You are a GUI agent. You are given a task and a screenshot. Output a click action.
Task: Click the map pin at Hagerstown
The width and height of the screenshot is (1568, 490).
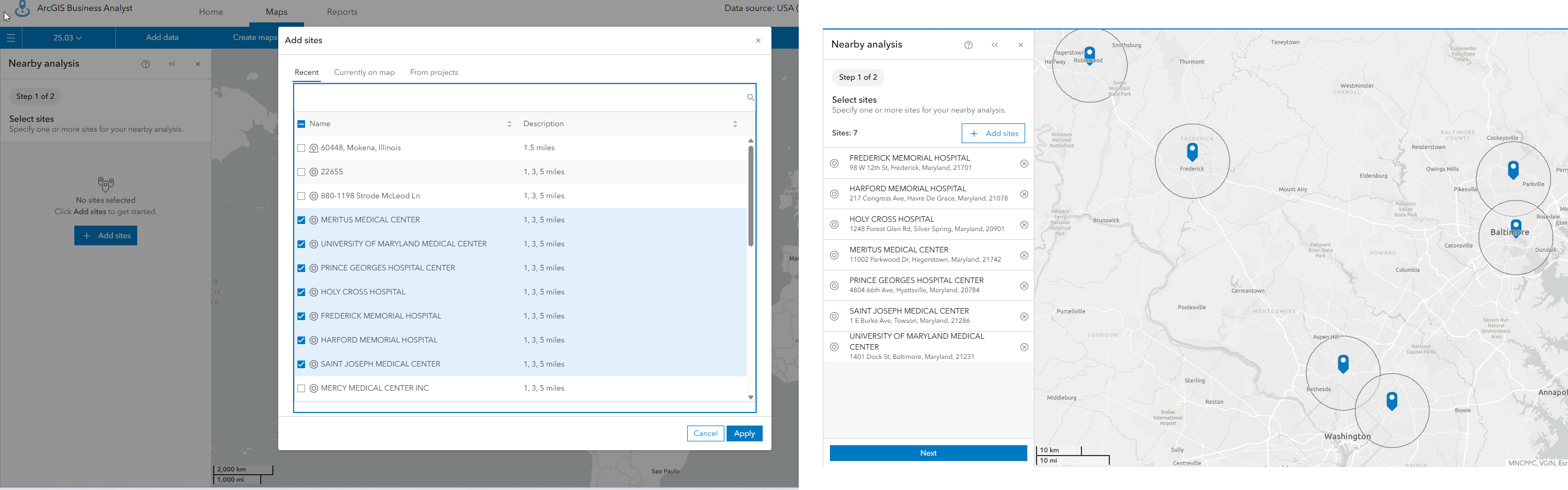tap(1090, 56)
